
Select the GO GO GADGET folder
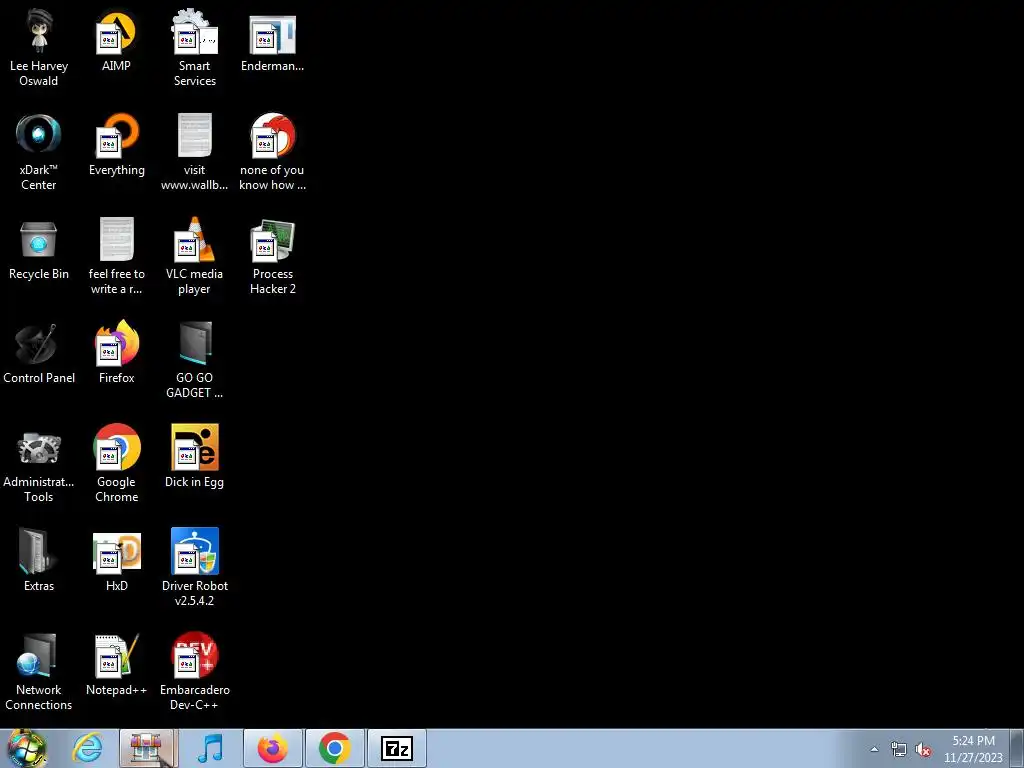tap(195, 359)
